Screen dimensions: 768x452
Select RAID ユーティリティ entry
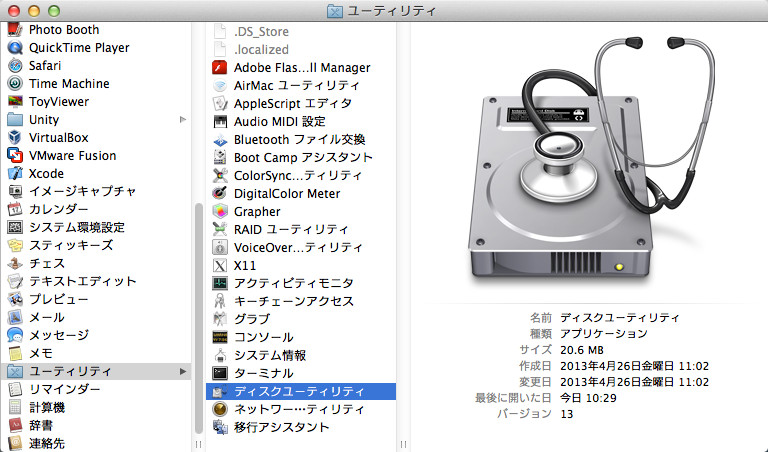coord(301,229)
